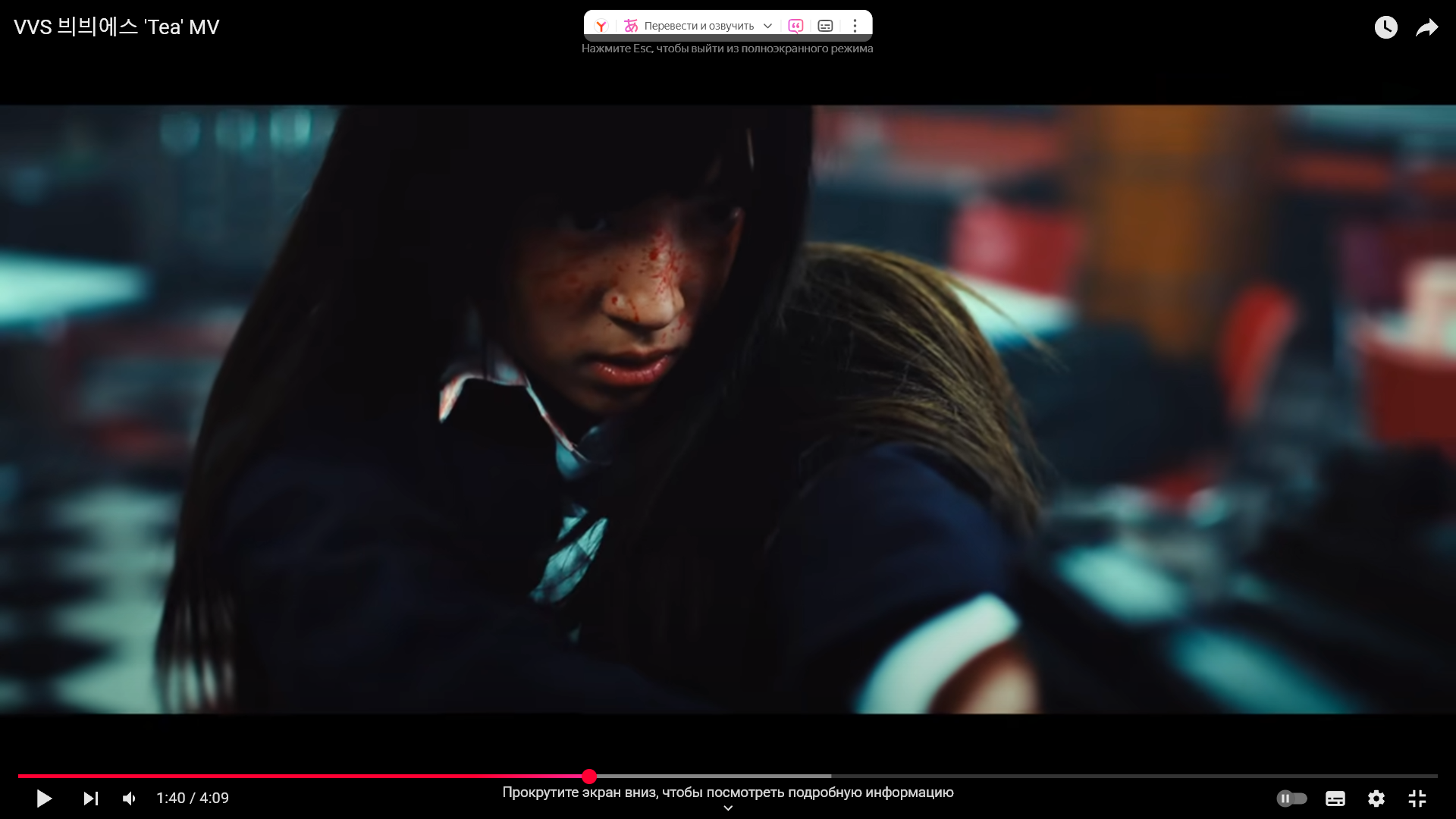Open the Share arrow

pyautogui.click(x=1426, y=27)
